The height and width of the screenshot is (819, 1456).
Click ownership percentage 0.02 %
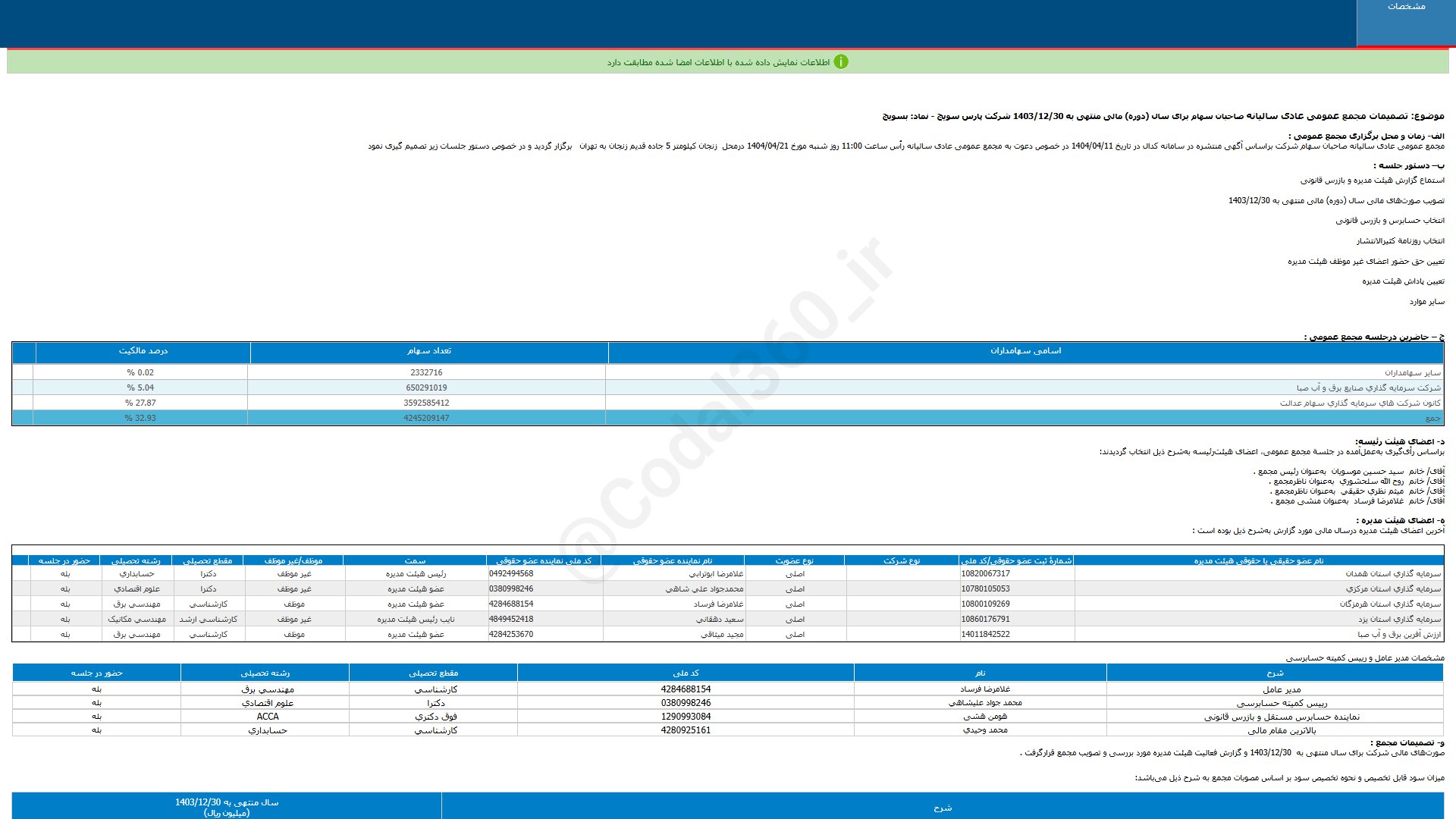point(140,373)
